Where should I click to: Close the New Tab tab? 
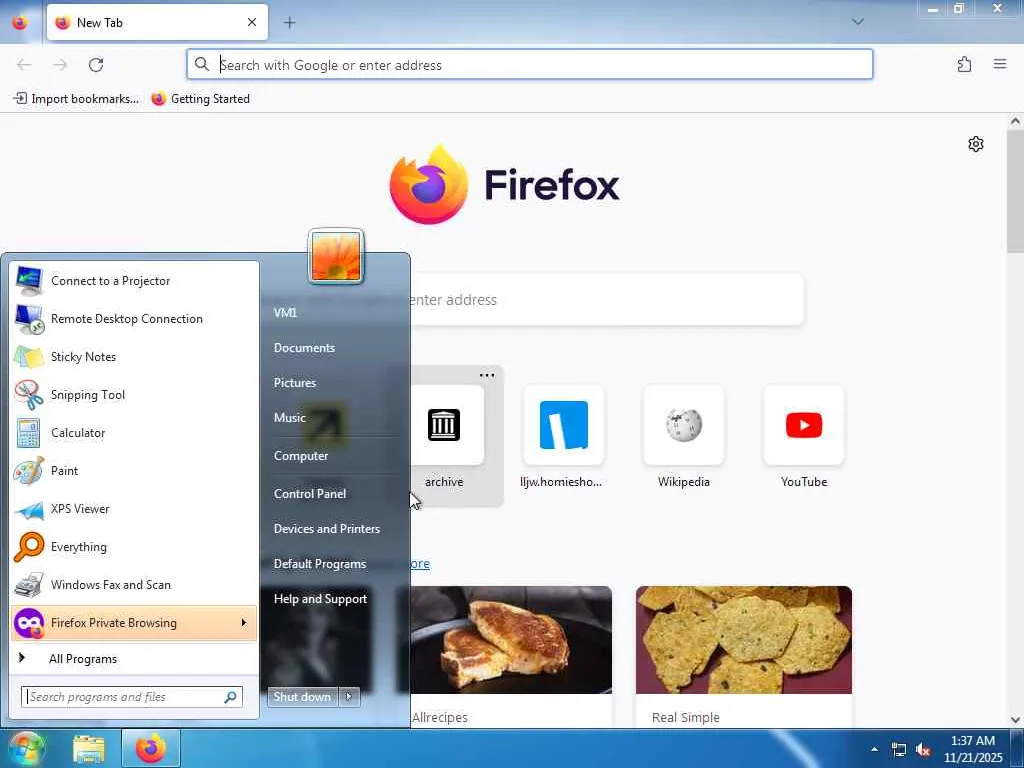pyautogui.click(x=252, y=23)
